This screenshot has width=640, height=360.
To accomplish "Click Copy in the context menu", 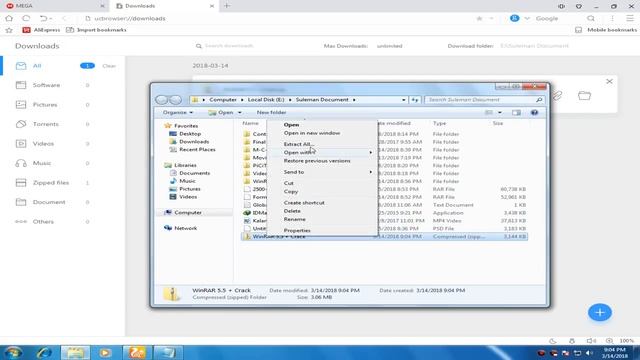I will (291, 191).
